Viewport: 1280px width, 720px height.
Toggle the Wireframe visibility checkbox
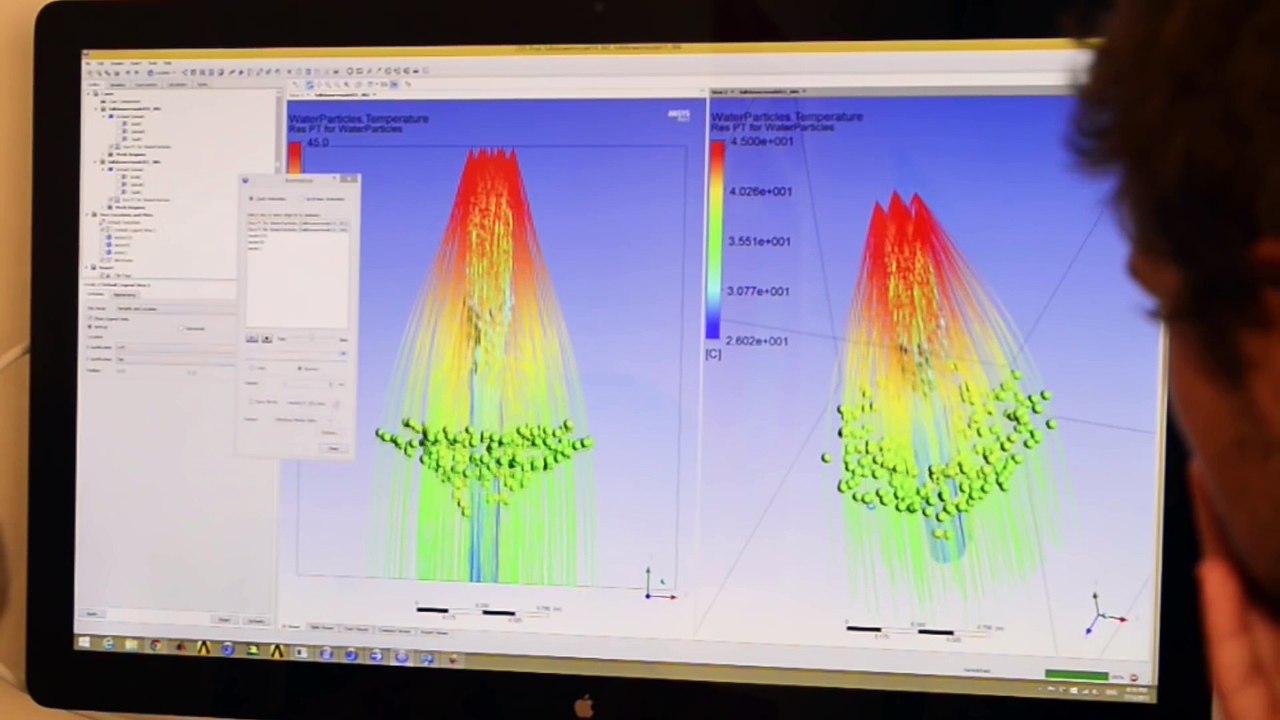pos(103,260)
